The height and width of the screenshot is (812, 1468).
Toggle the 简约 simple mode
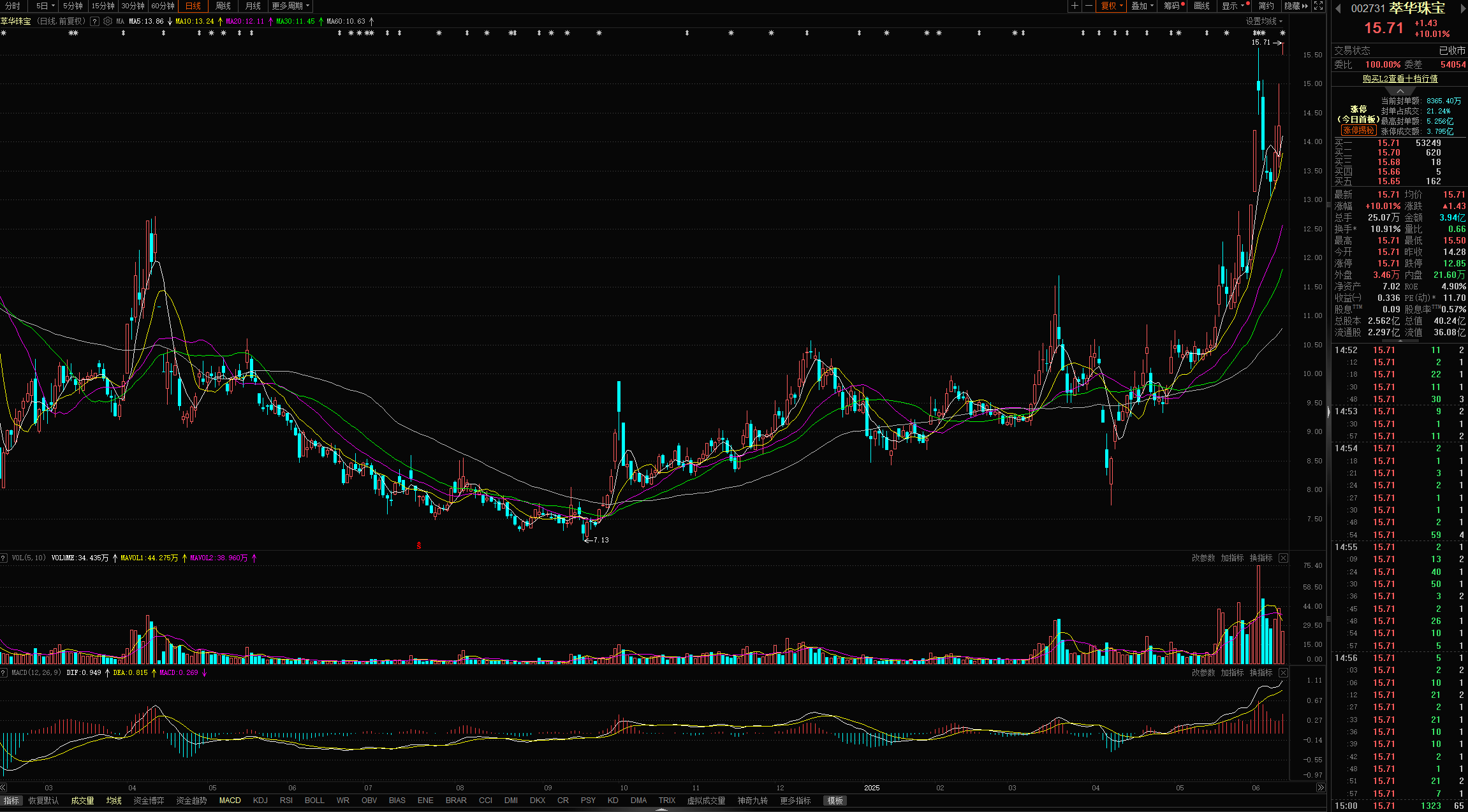tap(1266, 6)
